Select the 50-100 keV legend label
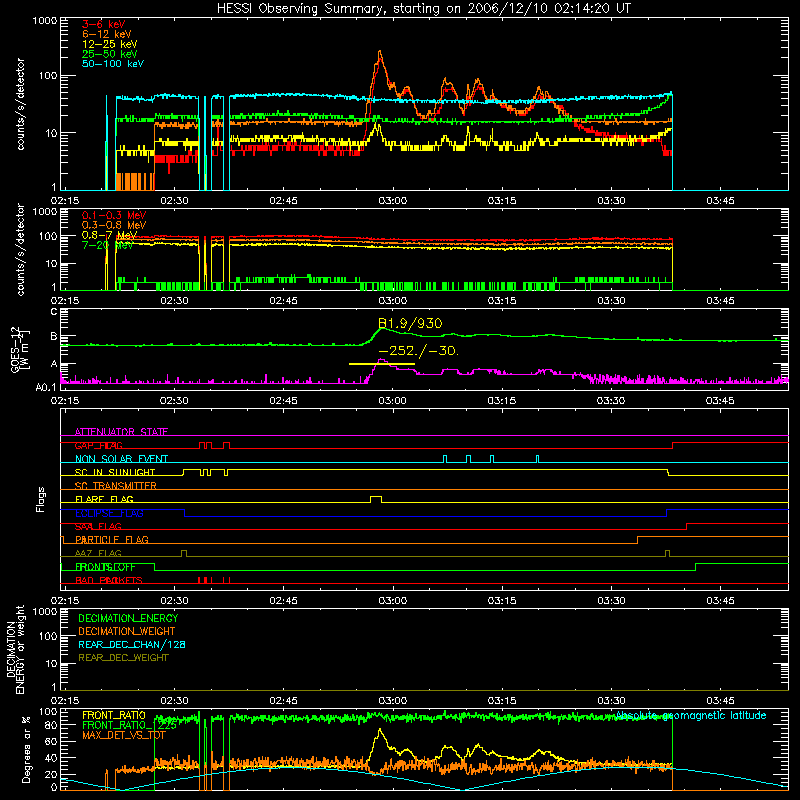The height and width of the screenshot is (800, 800). click(x=113, y=64)
